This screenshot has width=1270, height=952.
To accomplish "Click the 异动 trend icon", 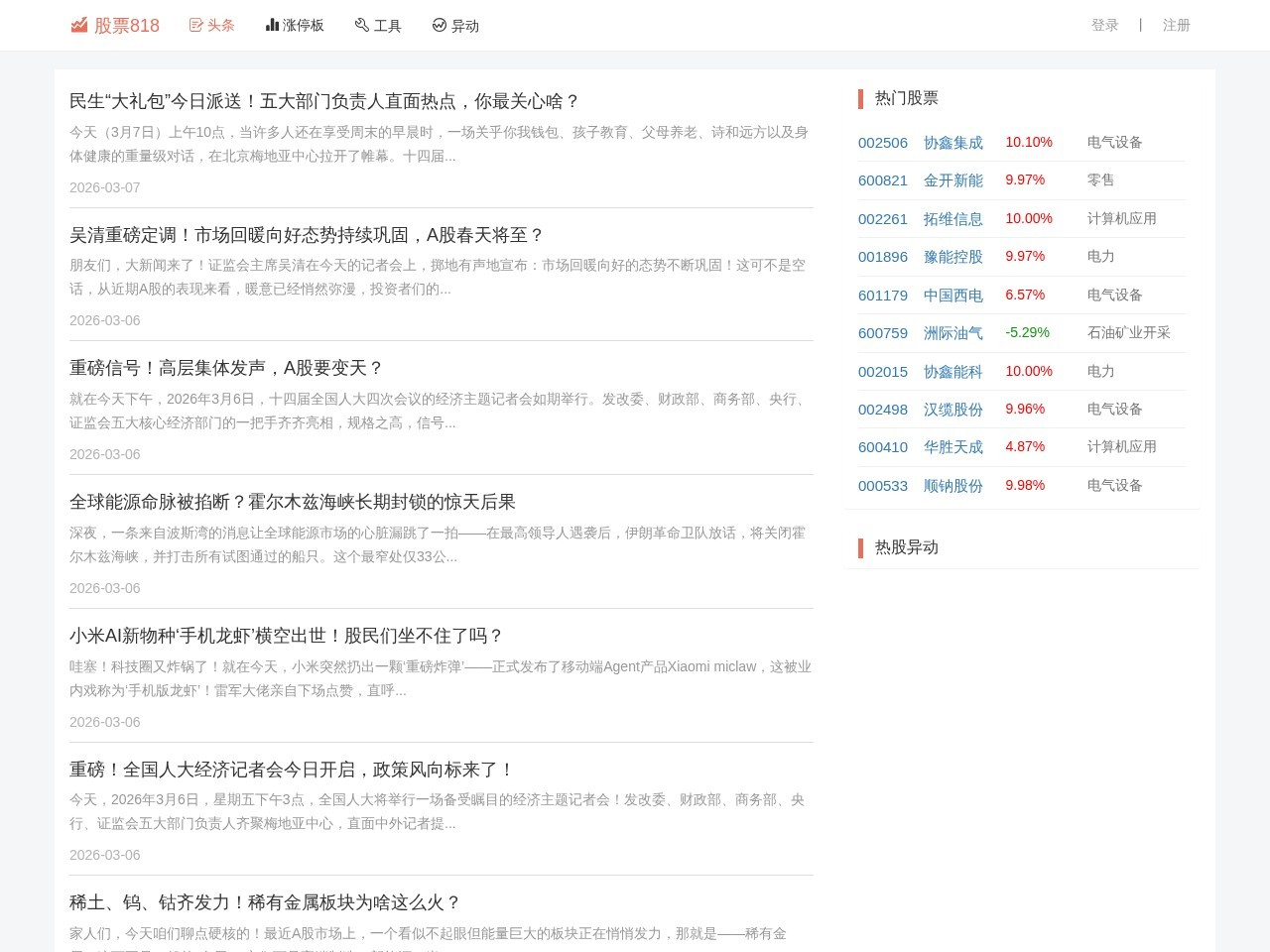I will pyautogui.click(x=440, y=25).
